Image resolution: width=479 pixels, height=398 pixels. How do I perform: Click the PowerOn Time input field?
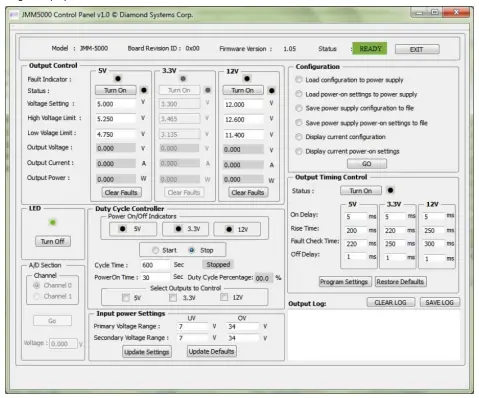(x=155, y=277)
